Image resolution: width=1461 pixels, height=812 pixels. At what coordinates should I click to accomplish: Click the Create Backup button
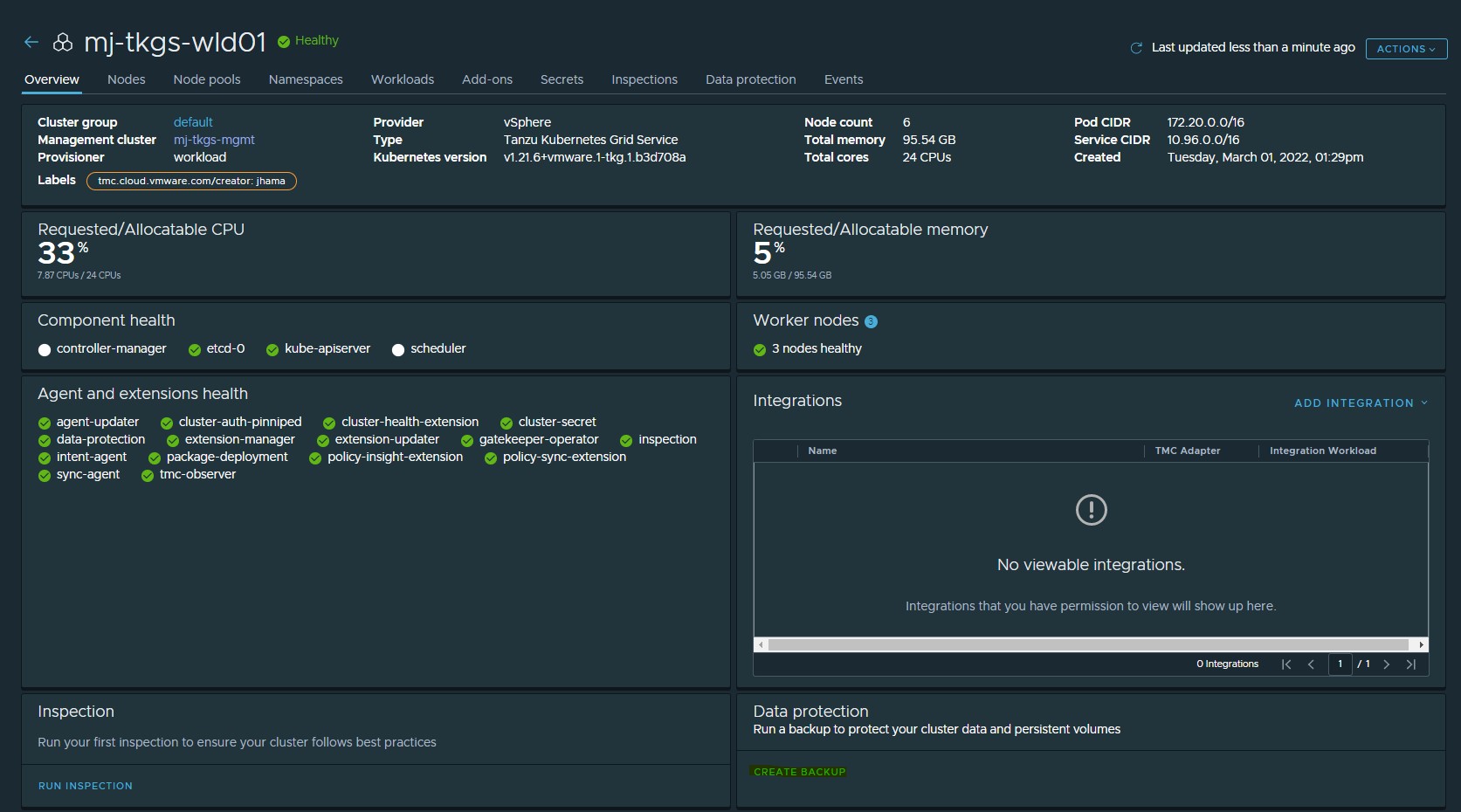pos(800,772)
